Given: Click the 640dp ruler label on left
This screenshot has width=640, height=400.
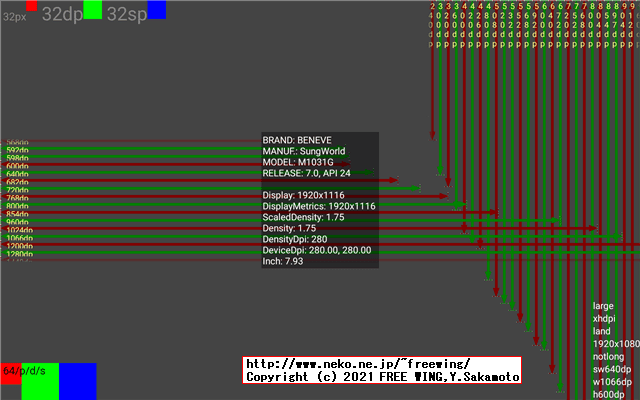Looking at the screenshot, I should pos(17,174).
